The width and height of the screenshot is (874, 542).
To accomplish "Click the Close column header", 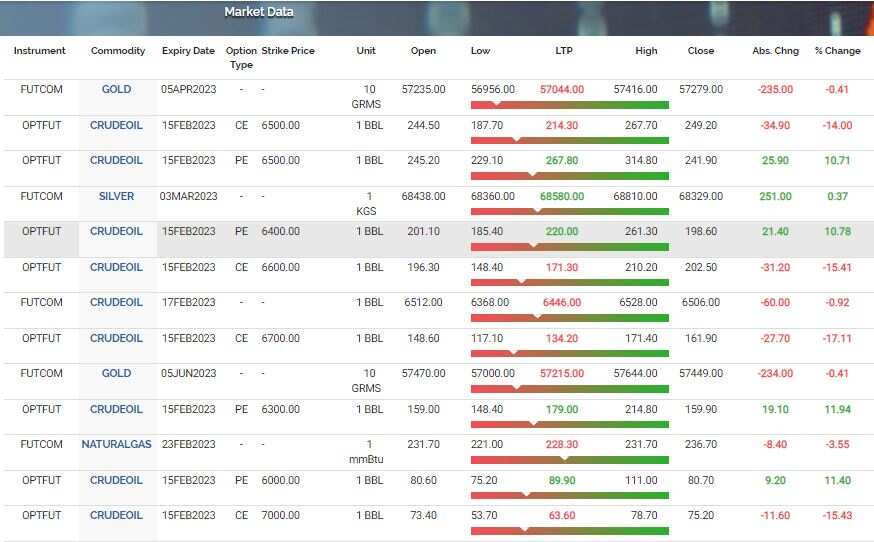I will (x=701, y=51).
